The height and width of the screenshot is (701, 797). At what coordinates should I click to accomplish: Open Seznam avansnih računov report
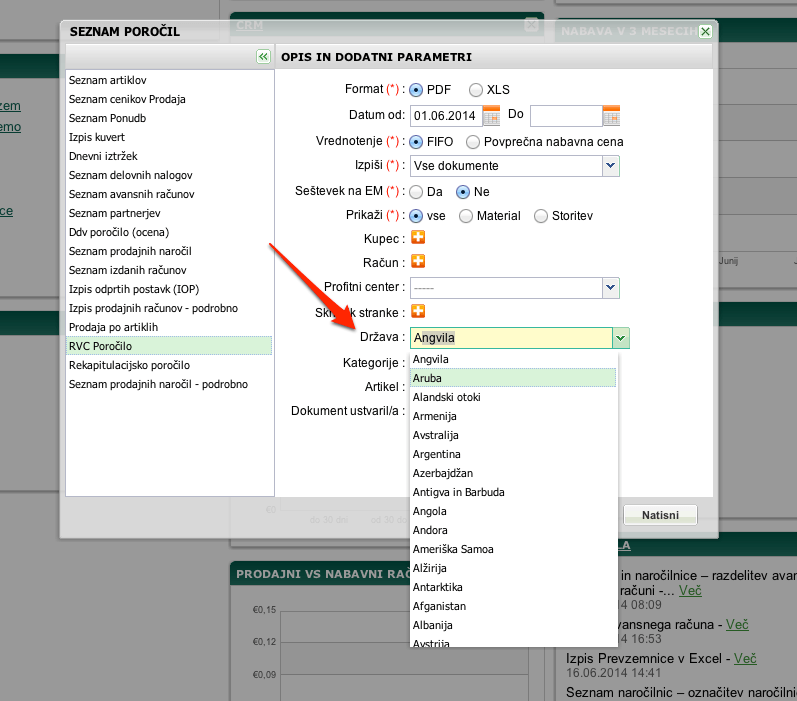(x=169, y=194)
